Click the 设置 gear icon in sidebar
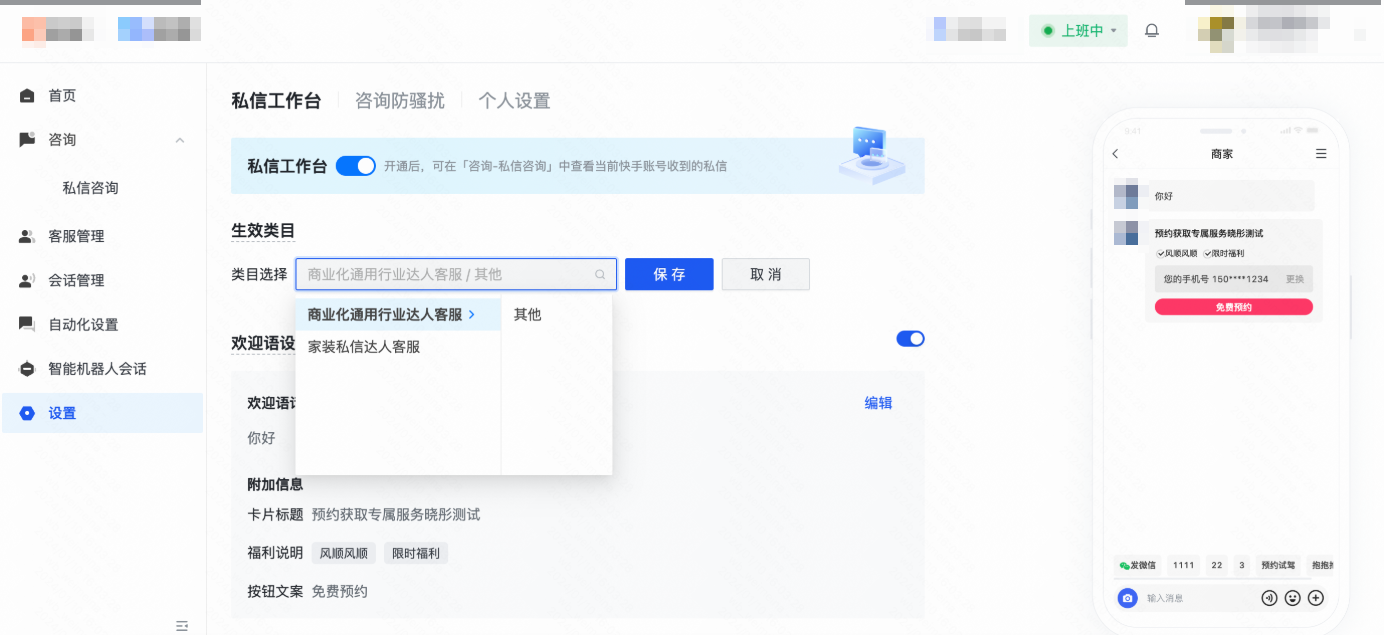This screenshot has height=635, width=1384. 27,412
